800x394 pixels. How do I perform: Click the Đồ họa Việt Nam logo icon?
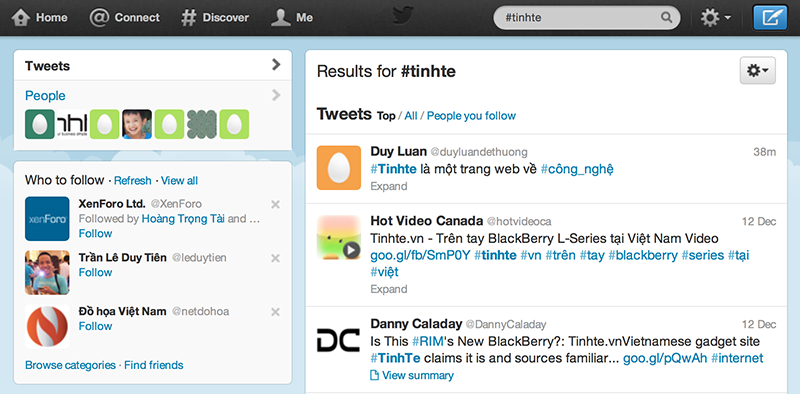47,326
